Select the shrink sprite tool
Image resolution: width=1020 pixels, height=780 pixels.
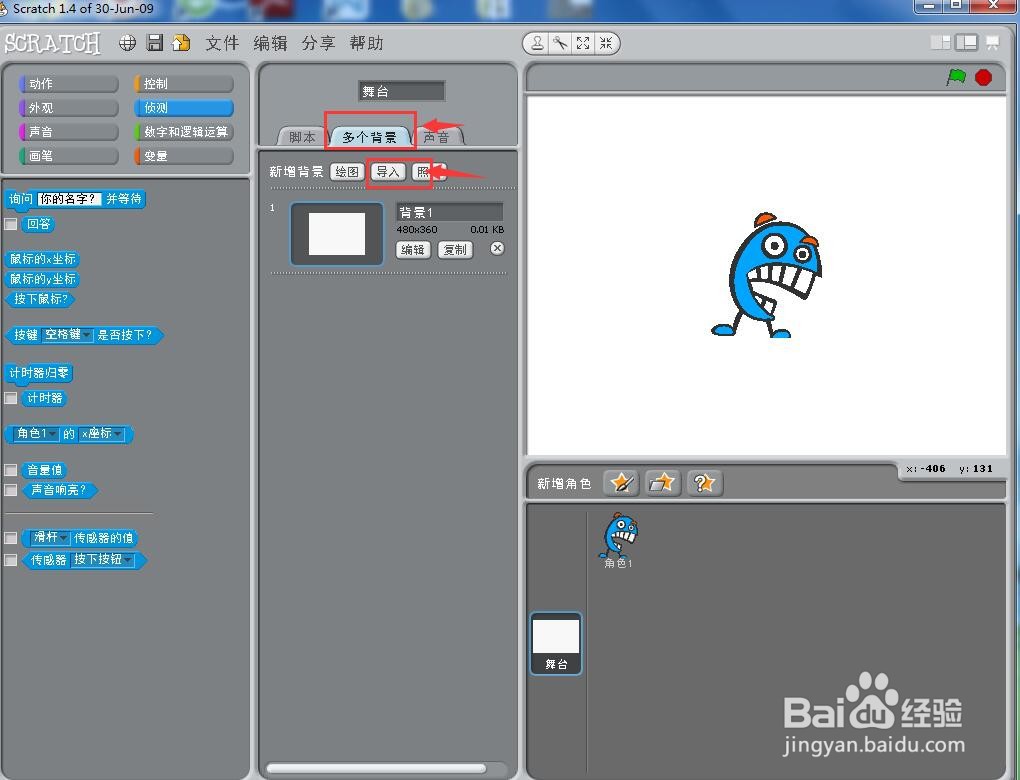click(x=606, y=44)
